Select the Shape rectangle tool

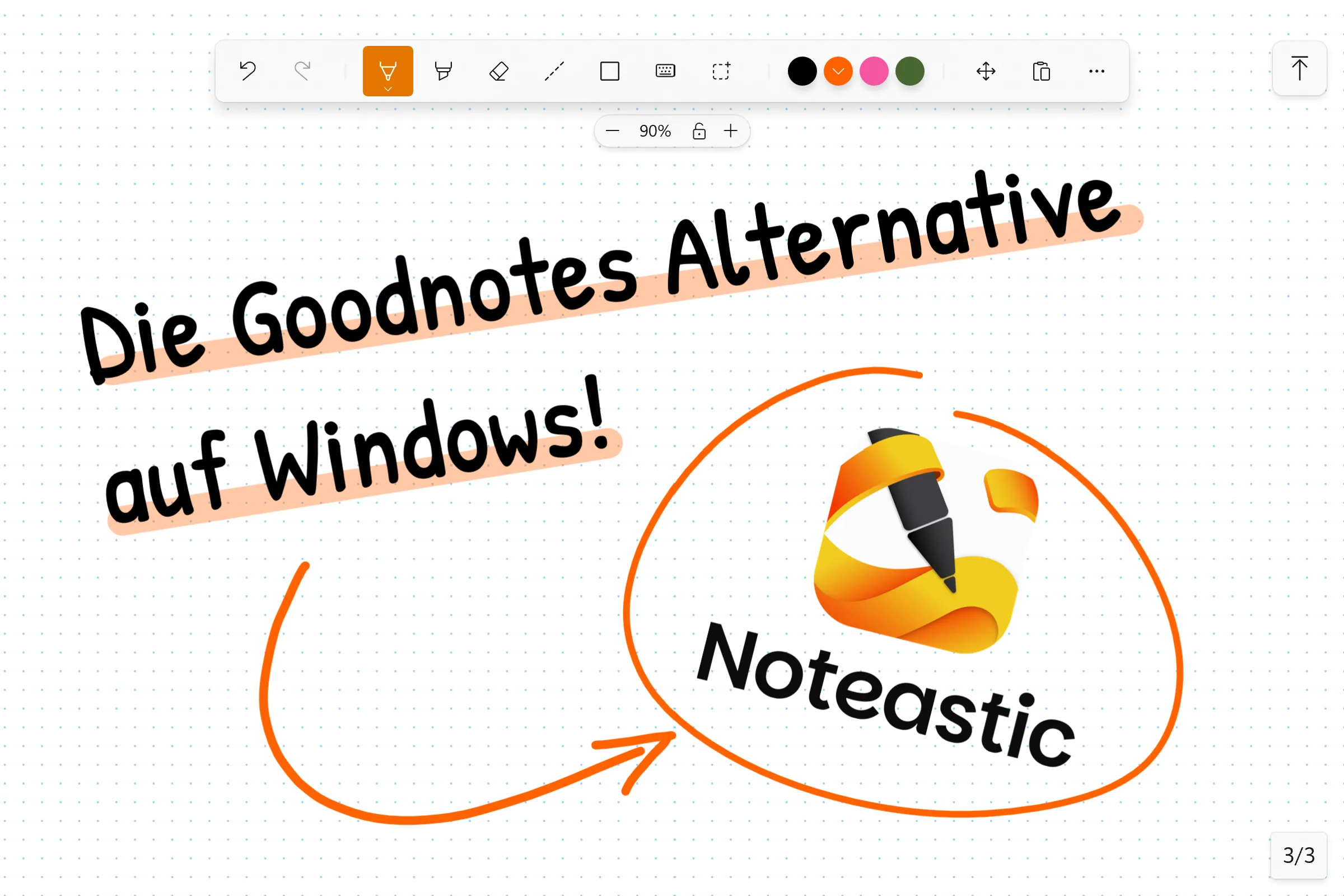(610, 71)
